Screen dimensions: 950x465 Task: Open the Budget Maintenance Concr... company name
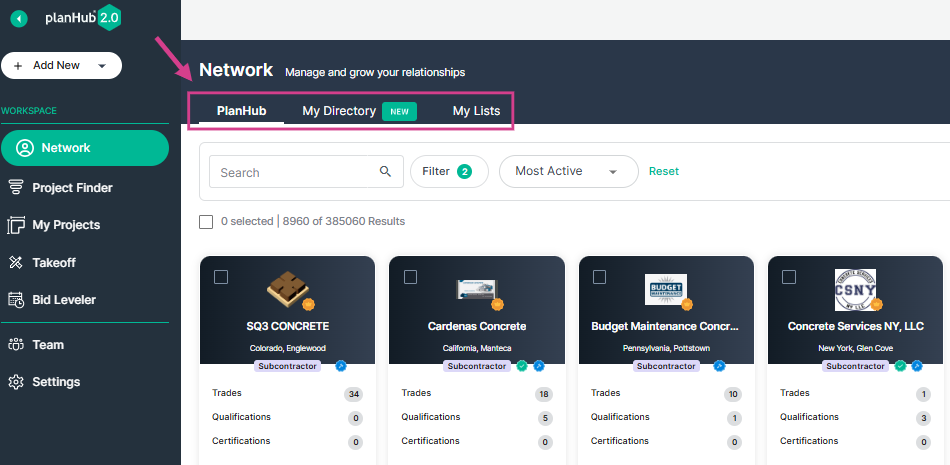pyautogui.click(x=665, y=326)
